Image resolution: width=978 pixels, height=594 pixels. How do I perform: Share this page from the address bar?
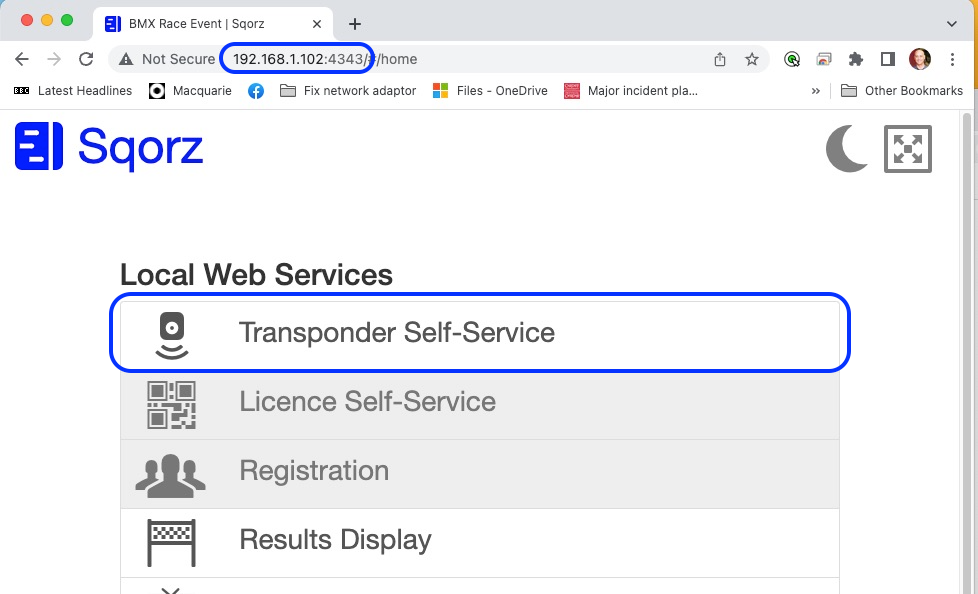pos(720,59)
